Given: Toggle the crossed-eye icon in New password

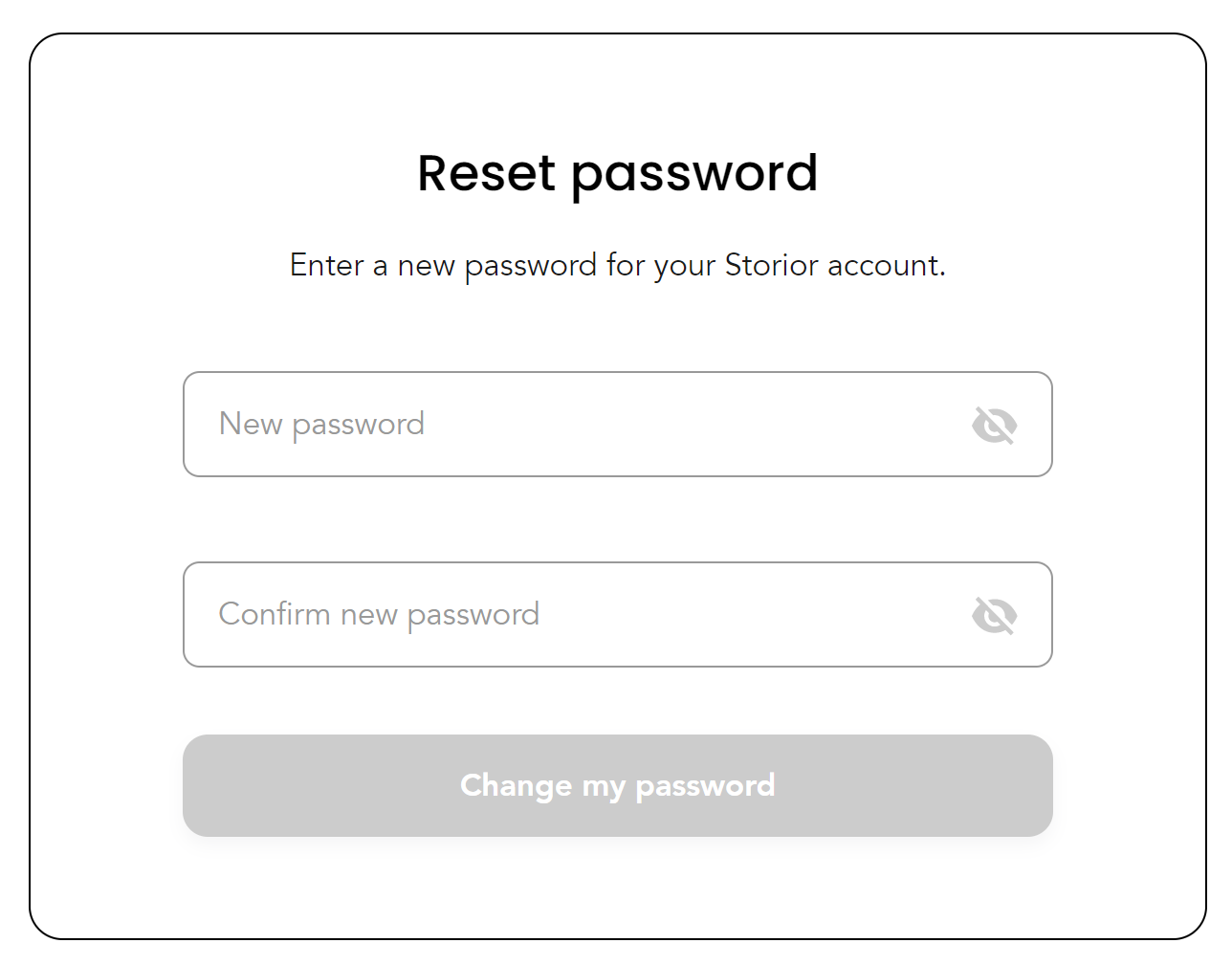Looking at the screenshot, I should click(994, 425).
